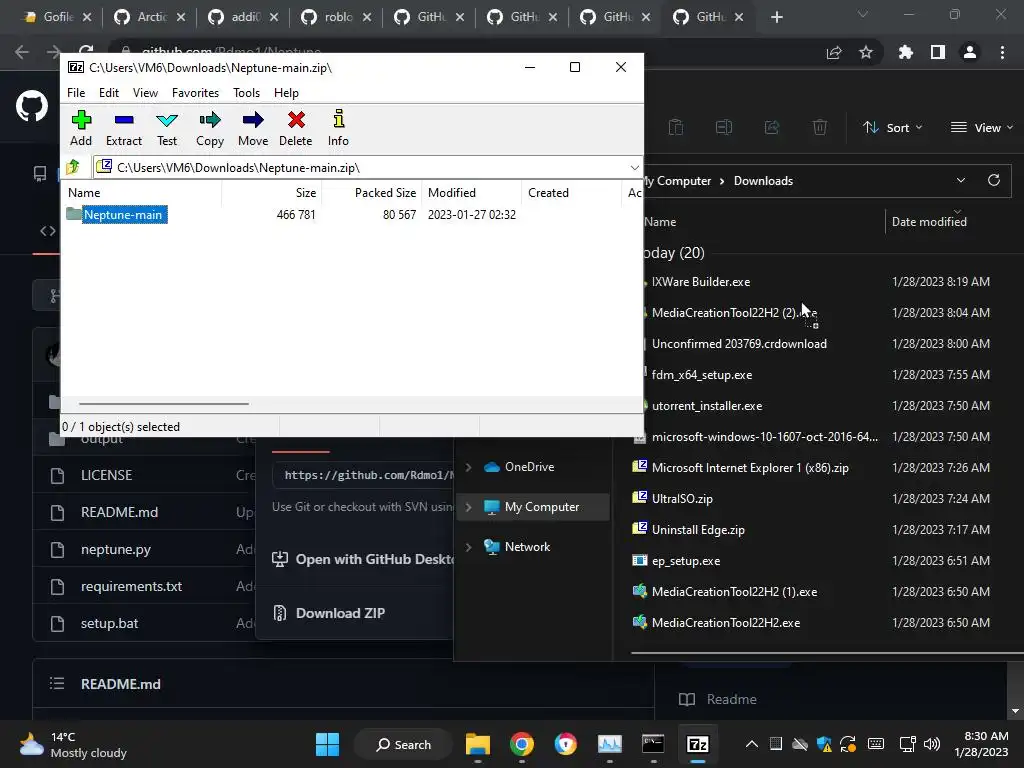Screen dimensions: 1024x768
Task: Open the LICENSE file on GitHub
Action: [x=106, y=475]
